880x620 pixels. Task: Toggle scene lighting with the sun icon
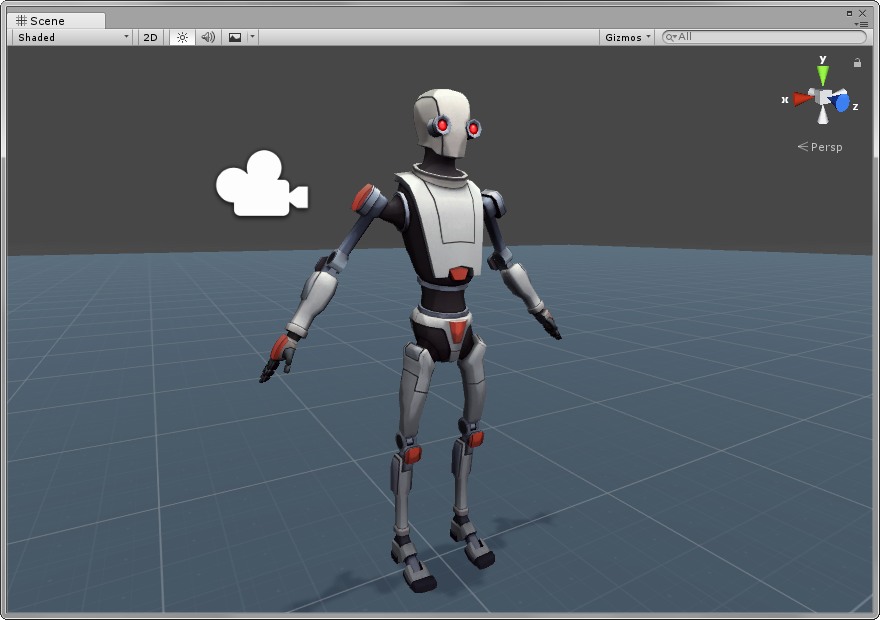pyautogui.click(x=182, y=37)
